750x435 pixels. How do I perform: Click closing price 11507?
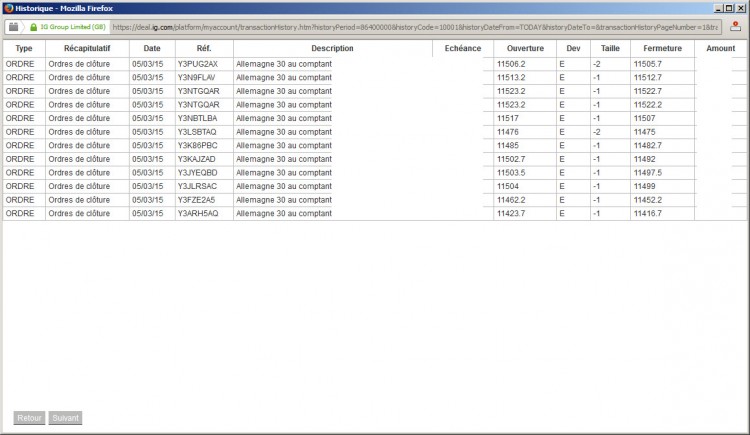tap(644, 118)
